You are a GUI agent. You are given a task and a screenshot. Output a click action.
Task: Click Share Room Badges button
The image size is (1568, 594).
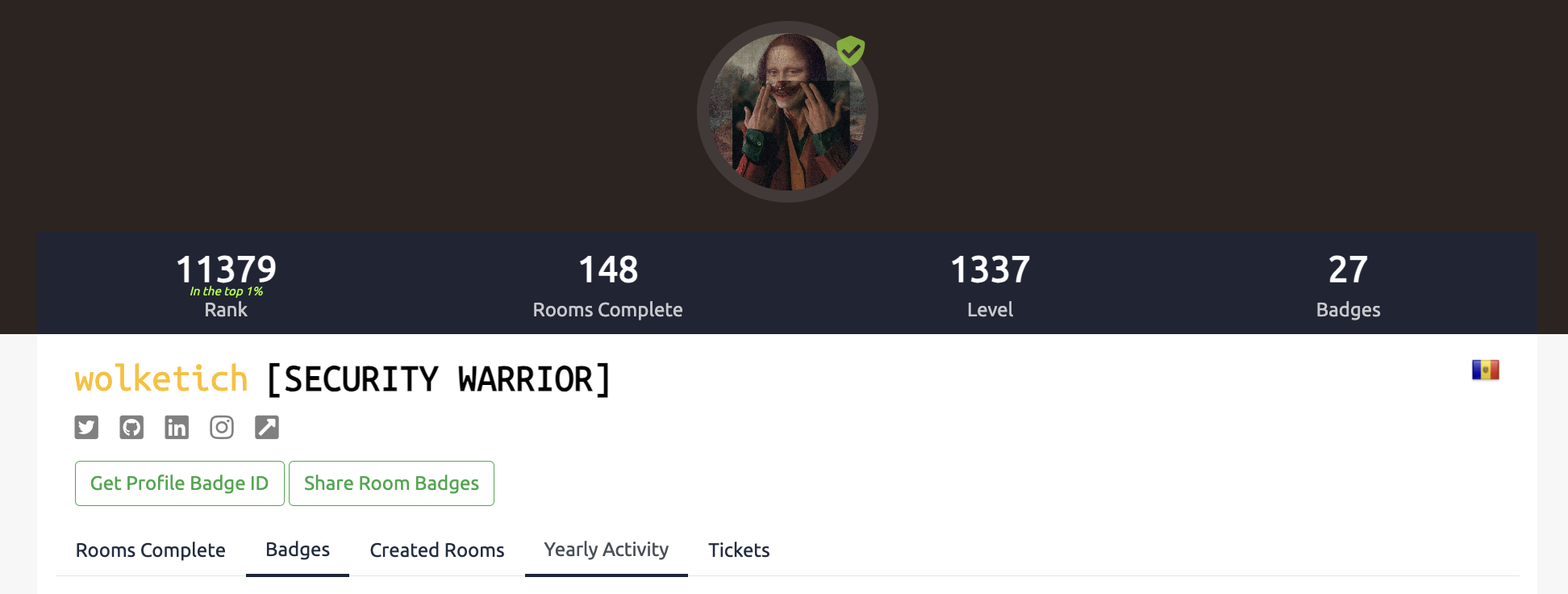tap(391, 483)
